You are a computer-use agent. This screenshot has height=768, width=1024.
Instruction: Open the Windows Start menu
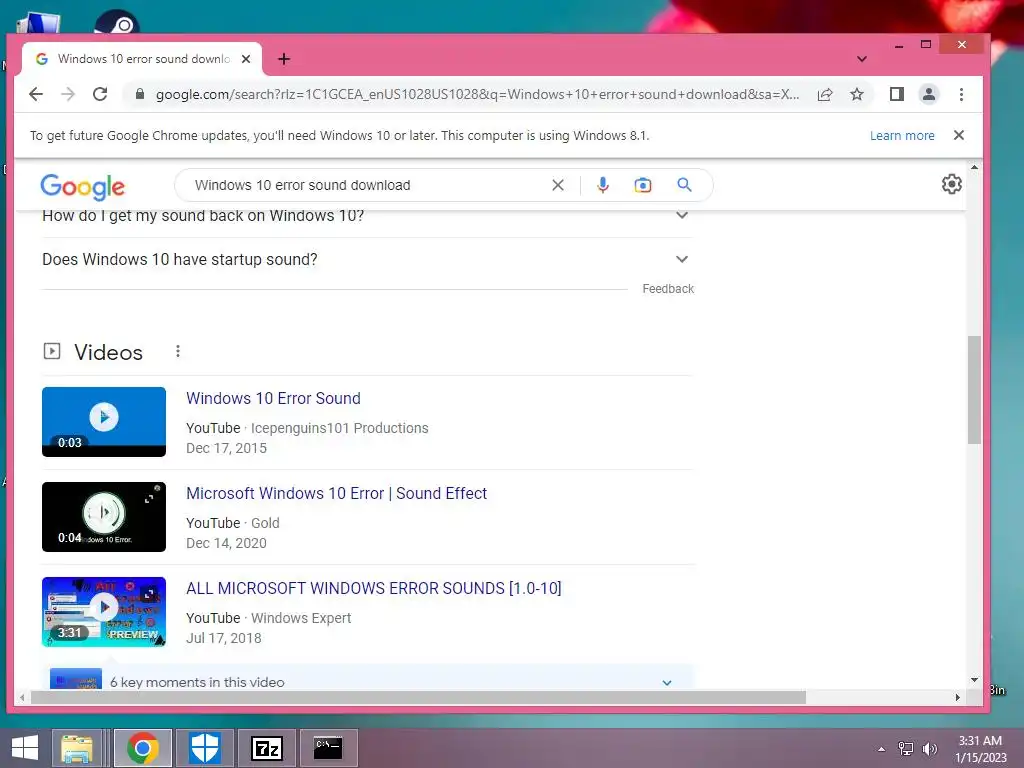[25, 748]
